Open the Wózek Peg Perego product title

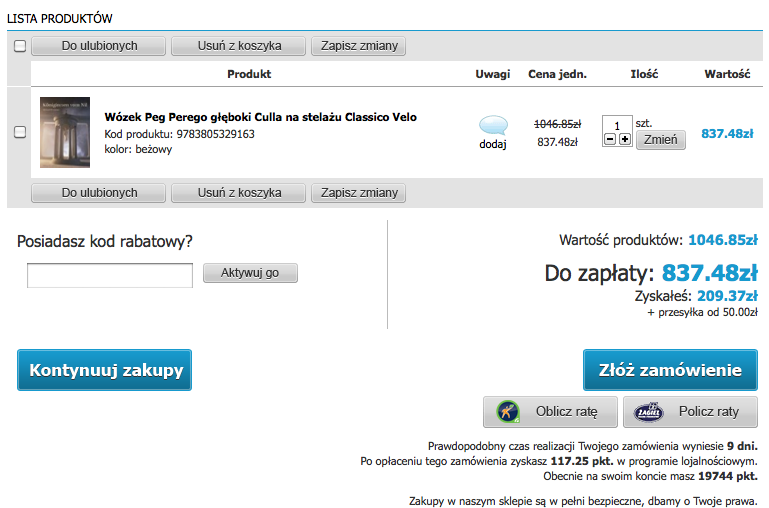click(260, 117)
